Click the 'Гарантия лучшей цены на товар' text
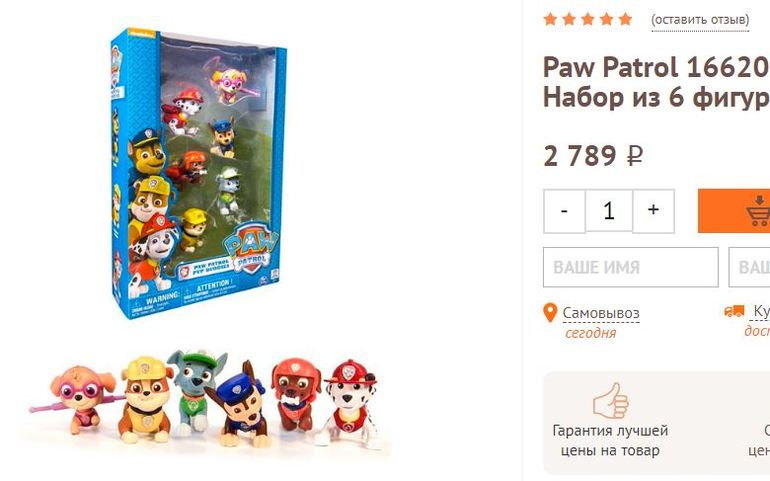 click(x=610, y=440)
